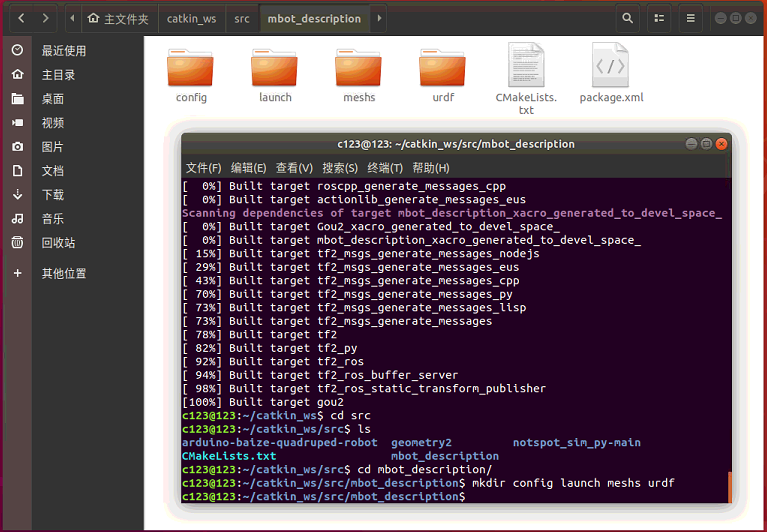Click 'Scanning dependencies of target' line

click(x=452, y=213)
